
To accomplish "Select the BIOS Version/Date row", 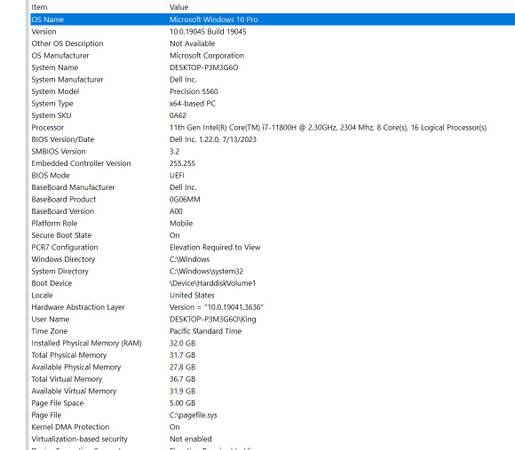I will pos(272,140).
